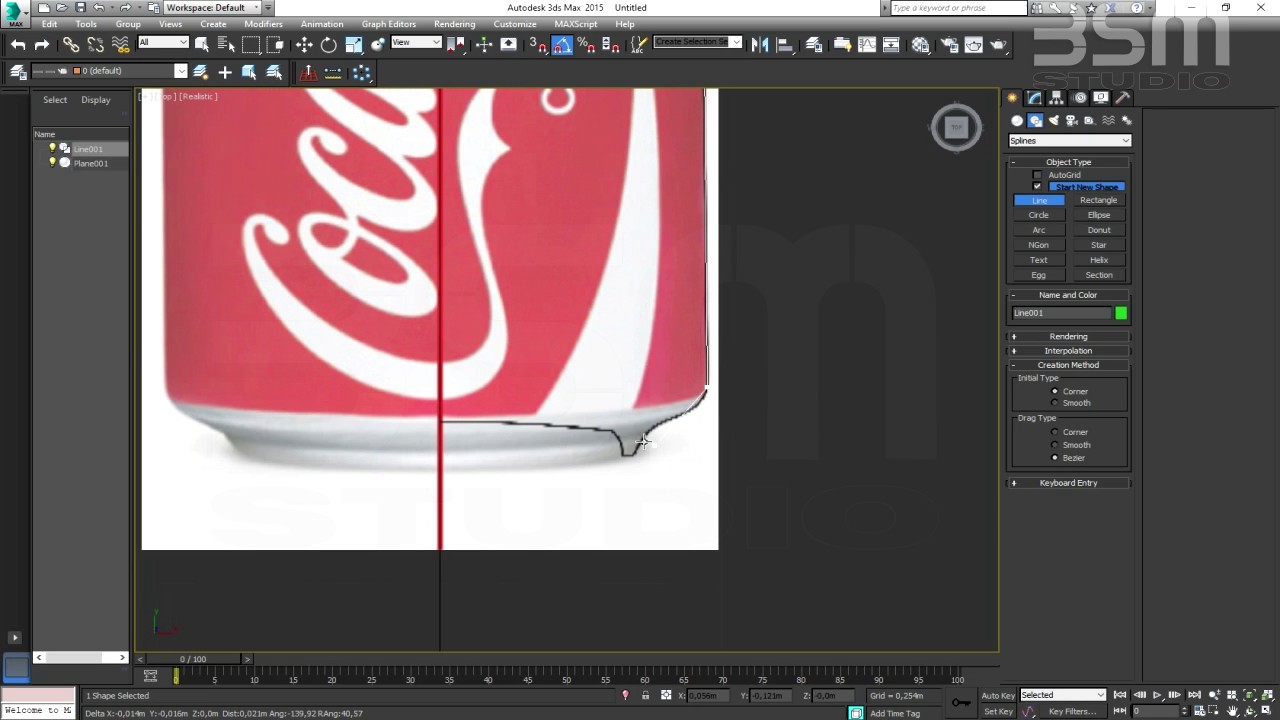Select Corner under Initial Type
1280x720 pixels.
click(1055, 391)
